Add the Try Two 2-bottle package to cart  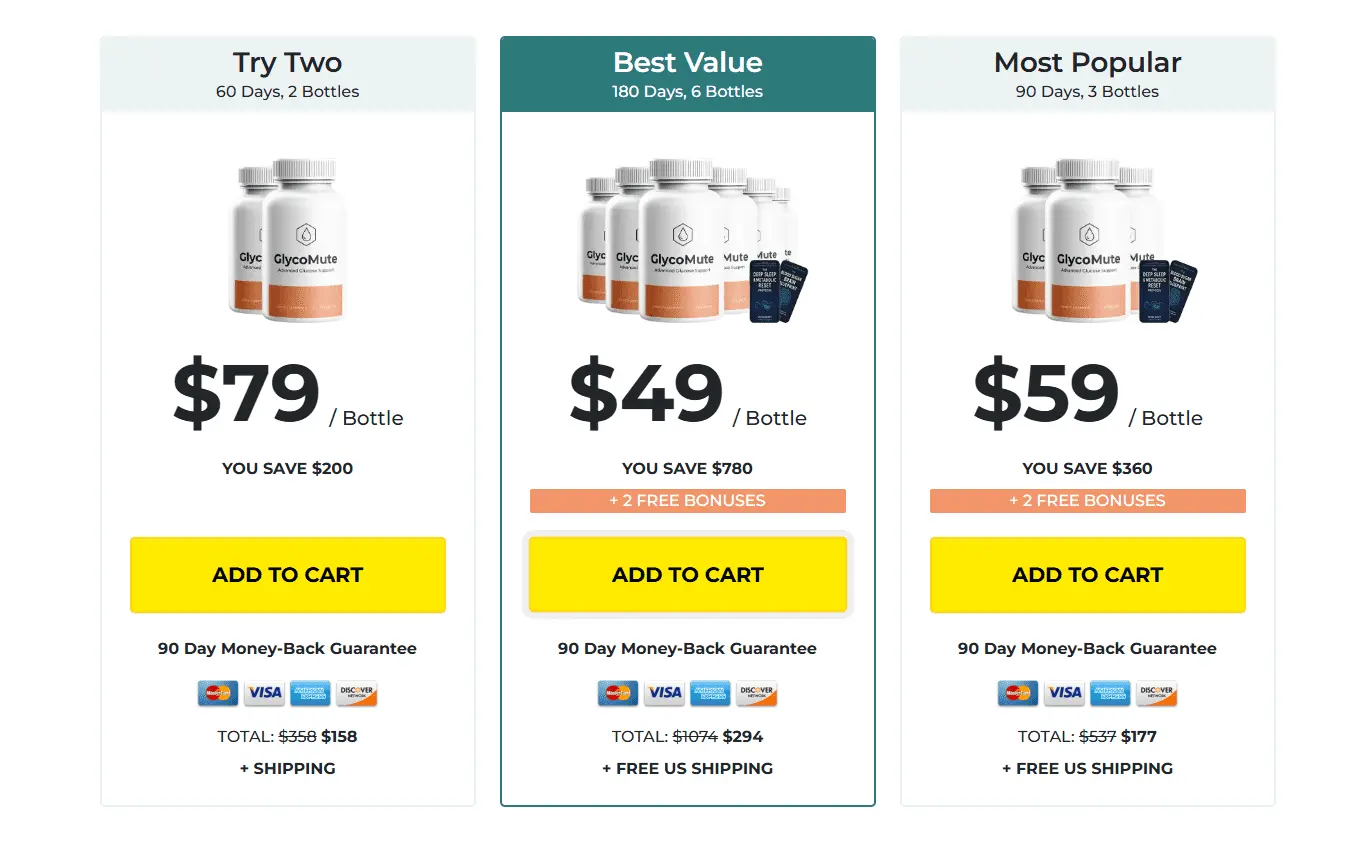288,575
